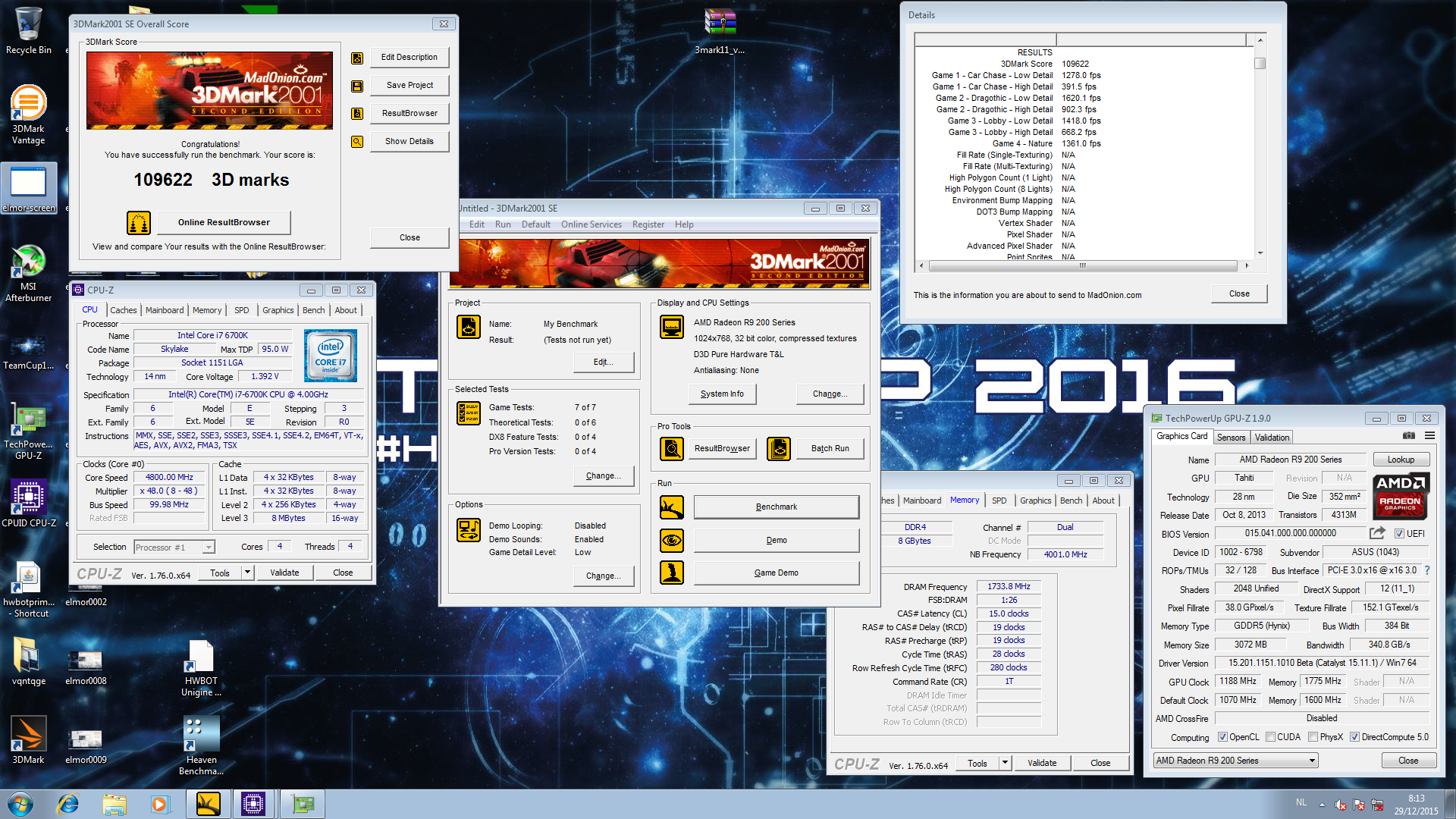
Task: Open the Run menu in 3DMark2001 SE
Action: click(x=503, y=224)
